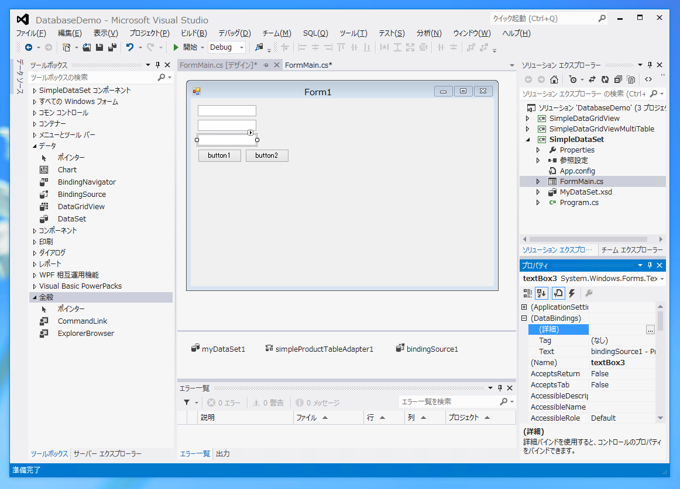Click button1 on the Form1 designer
This screenshot has height=489, width=680.
219,155
